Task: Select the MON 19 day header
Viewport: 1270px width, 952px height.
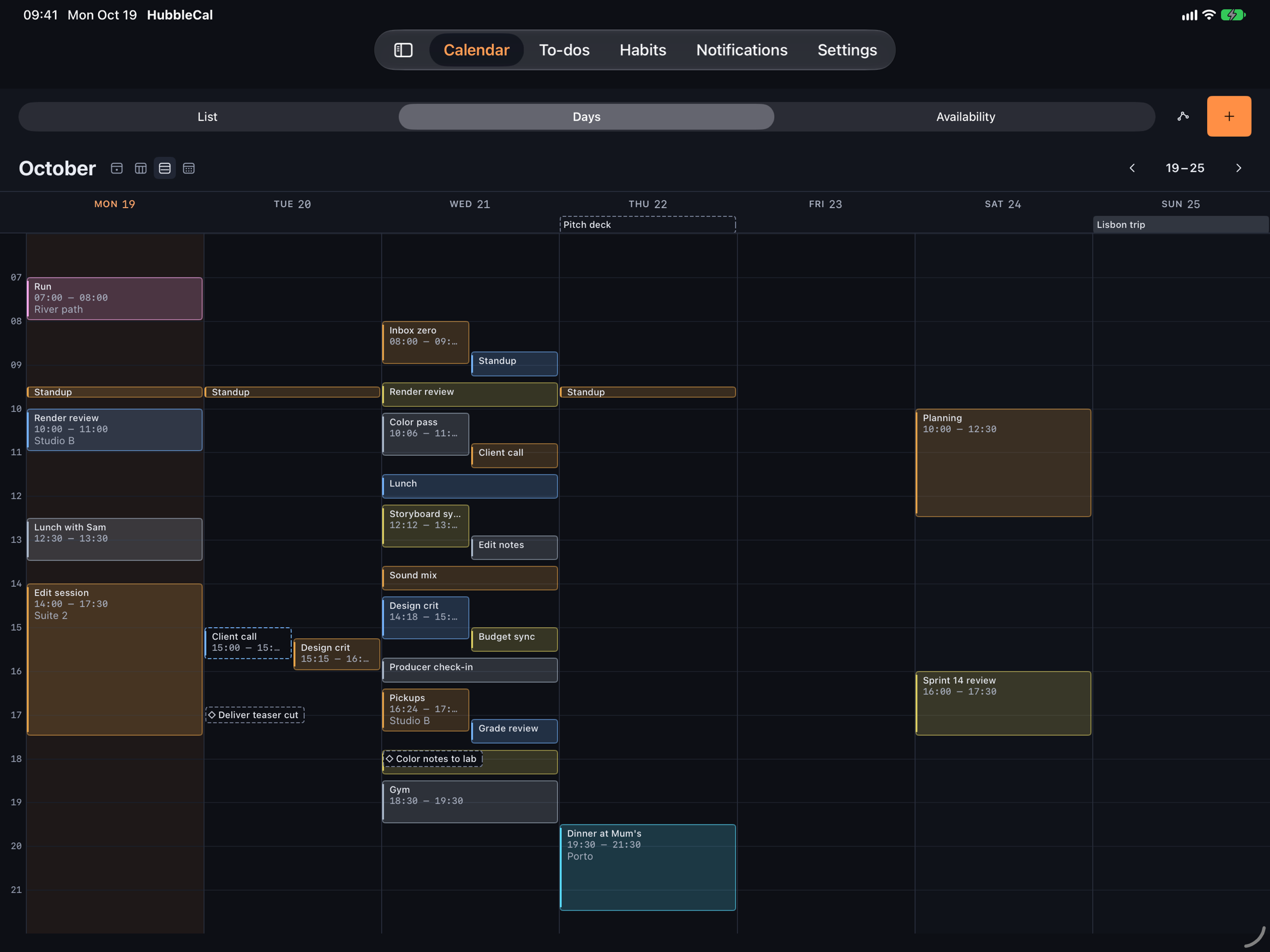Action: tap(114, 204)
